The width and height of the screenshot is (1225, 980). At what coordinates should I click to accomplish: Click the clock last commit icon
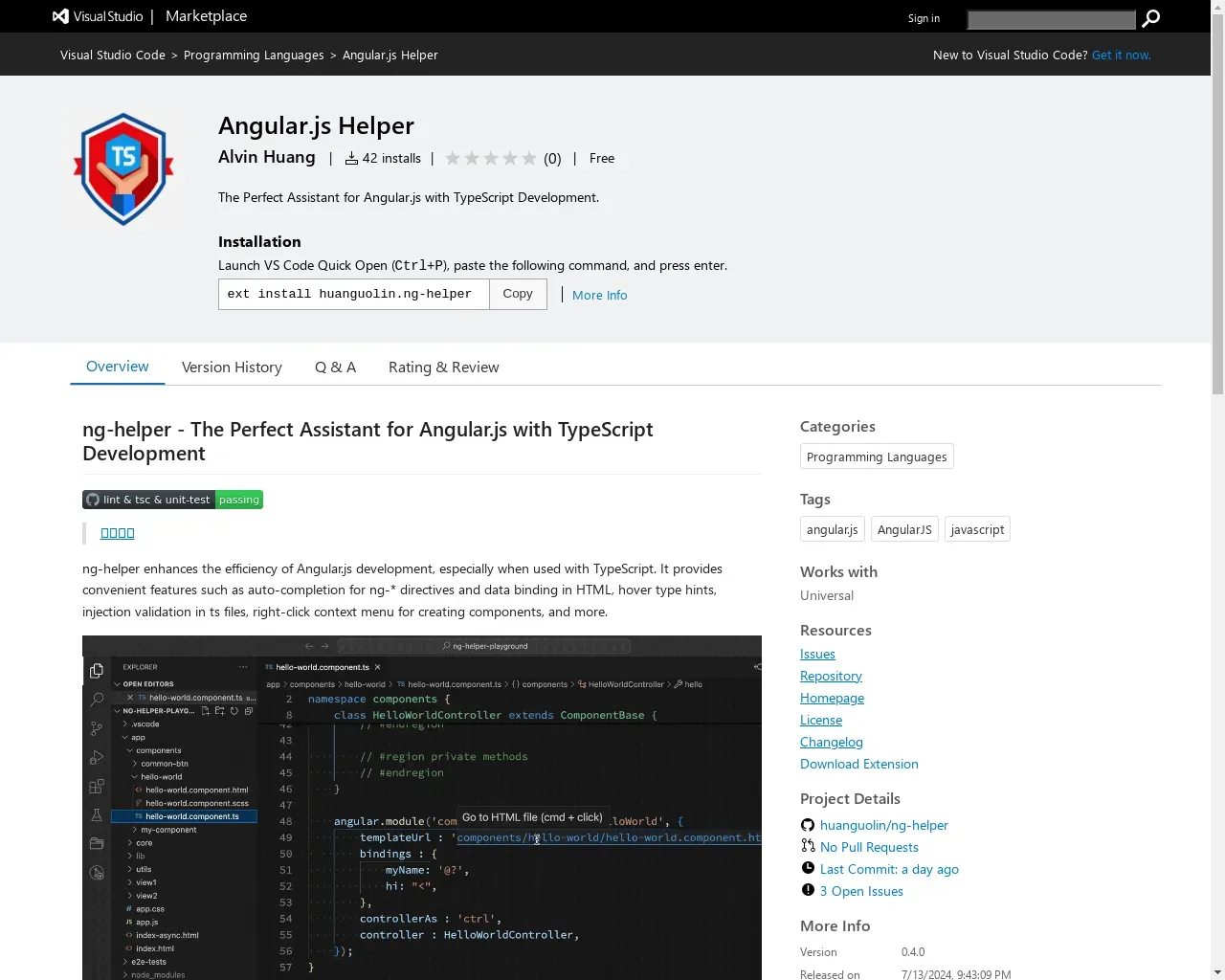[808, 868]
